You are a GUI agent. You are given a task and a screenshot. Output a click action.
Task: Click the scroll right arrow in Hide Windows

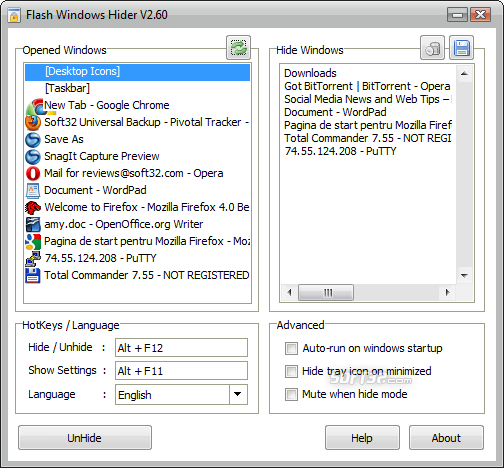(x=448, y=293)
